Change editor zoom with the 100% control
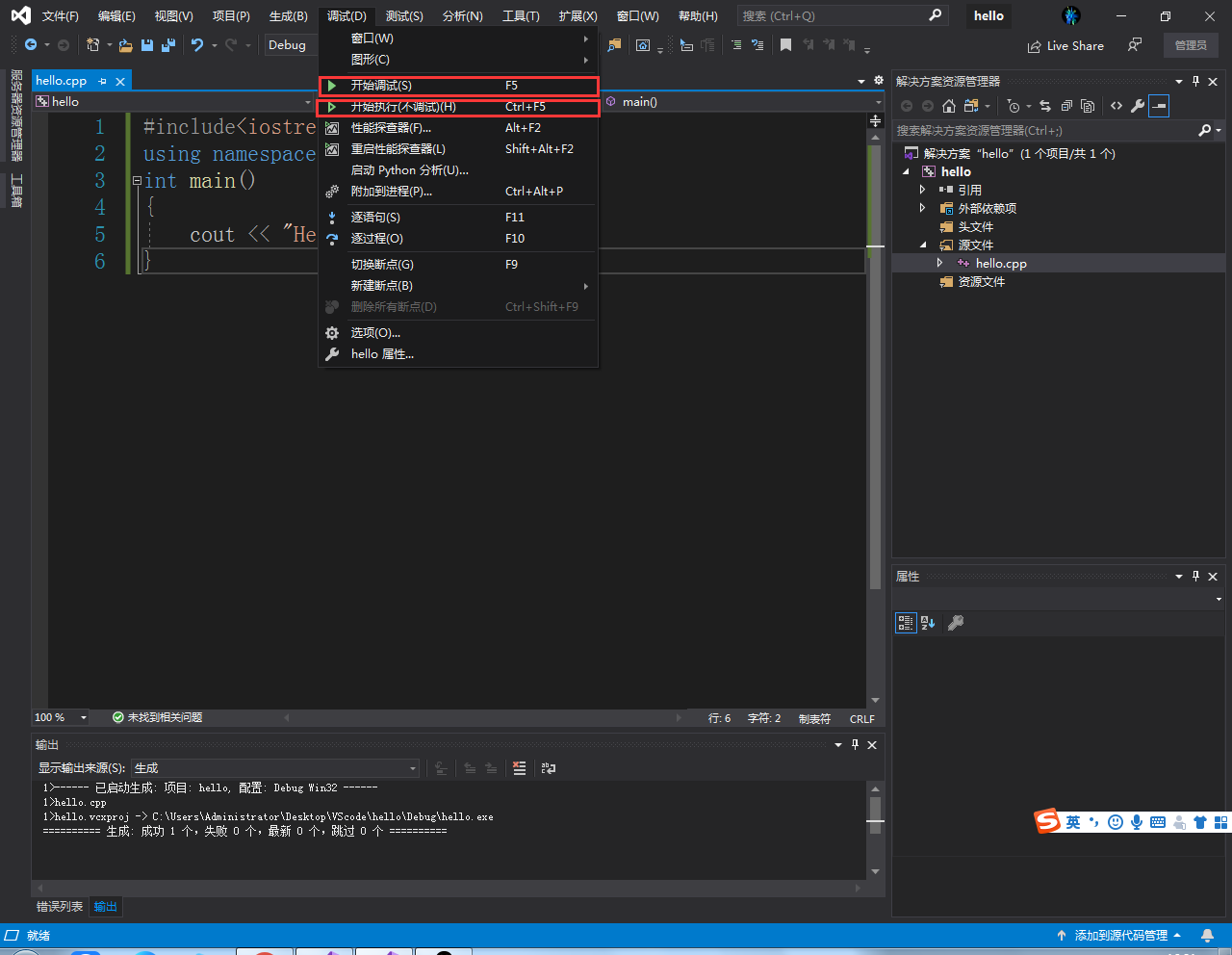 [60, 717]
